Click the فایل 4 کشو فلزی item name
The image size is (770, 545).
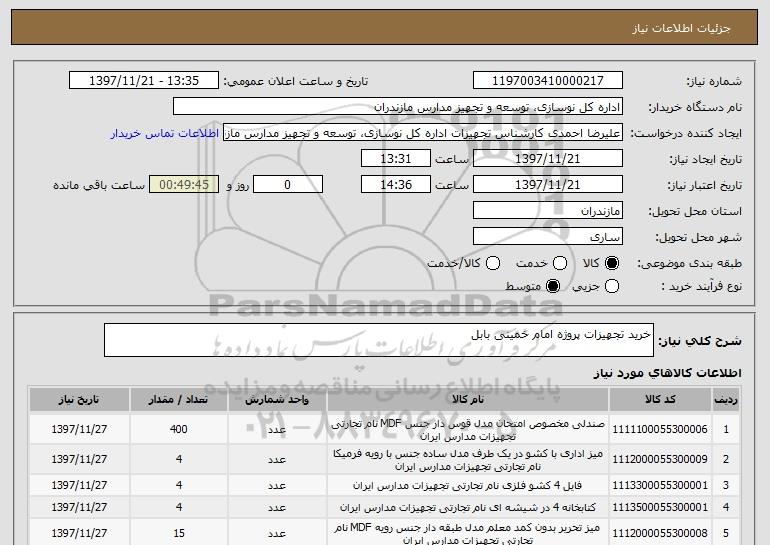tap(468, 486)
